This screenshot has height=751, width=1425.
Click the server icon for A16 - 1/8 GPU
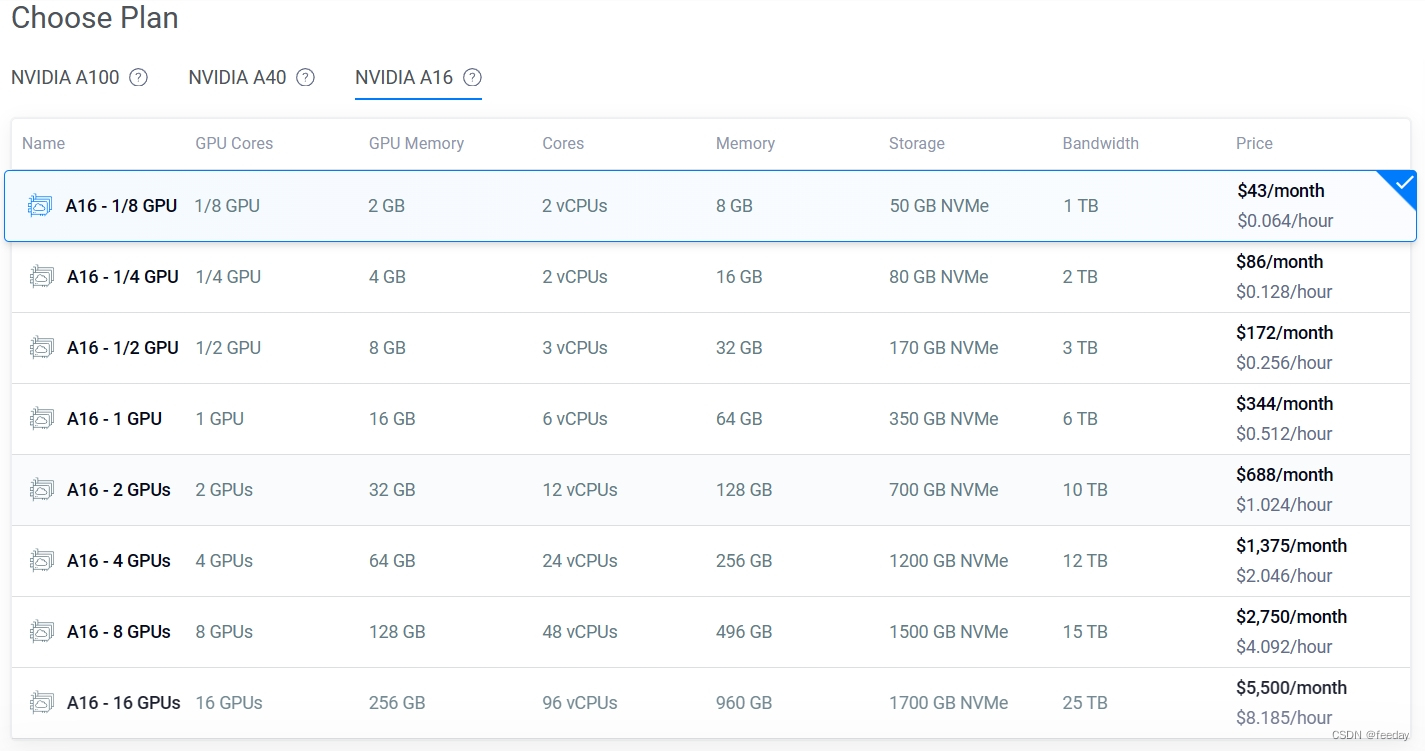(40, 206)
